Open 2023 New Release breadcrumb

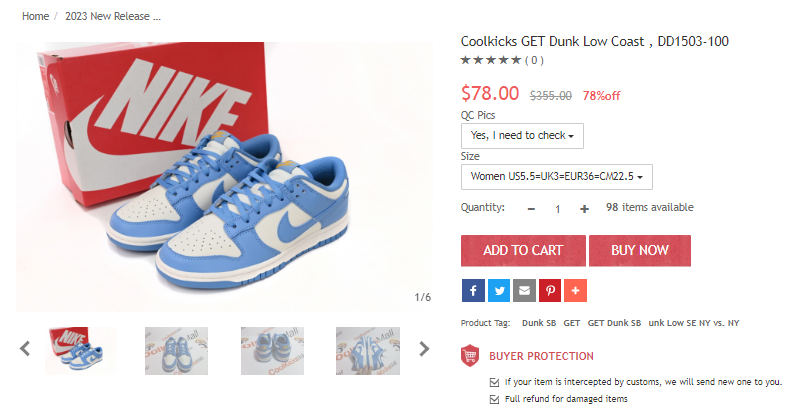click(113, 16)
